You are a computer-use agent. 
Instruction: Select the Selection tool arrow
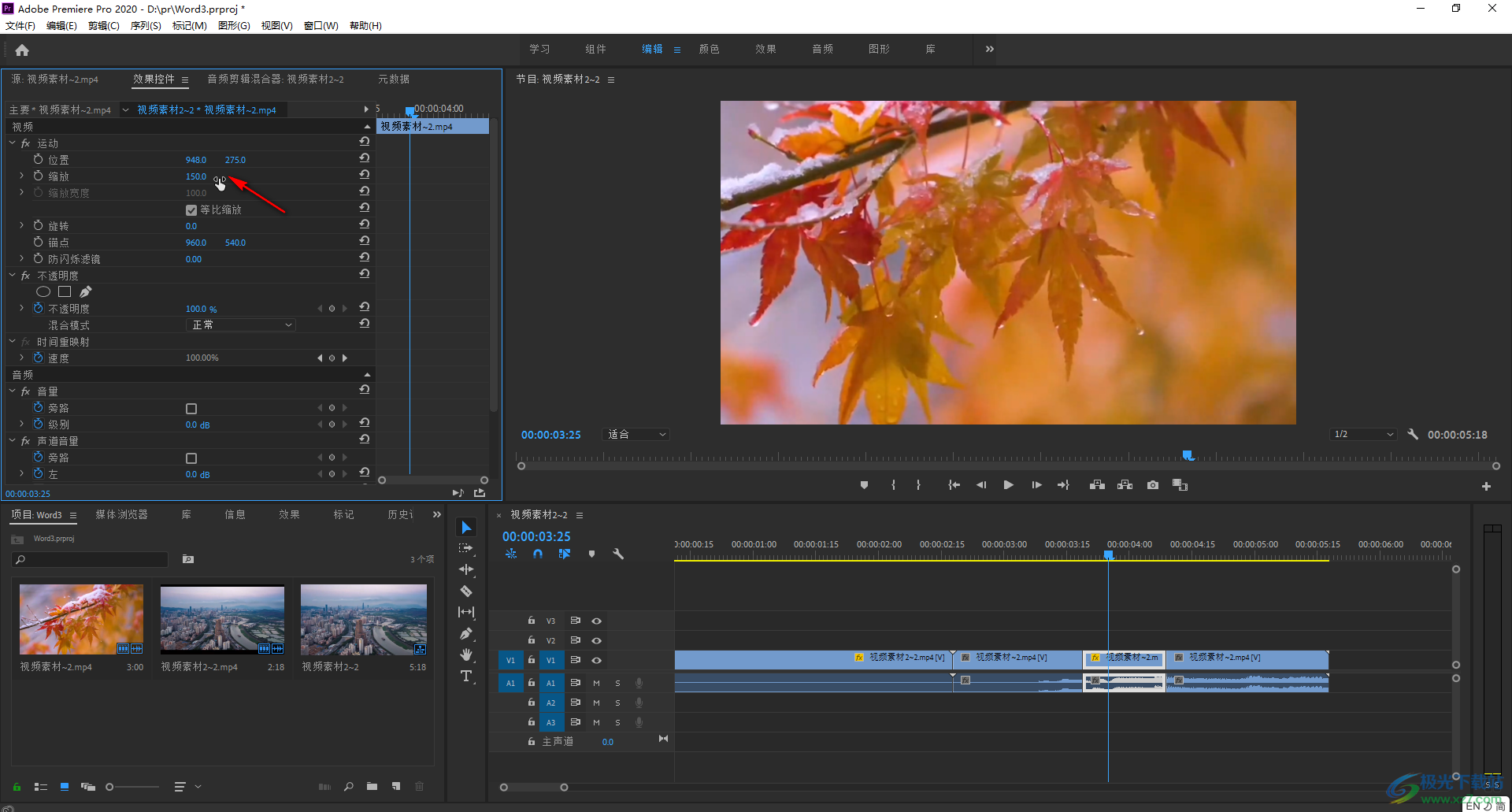[x=466, y=527]
